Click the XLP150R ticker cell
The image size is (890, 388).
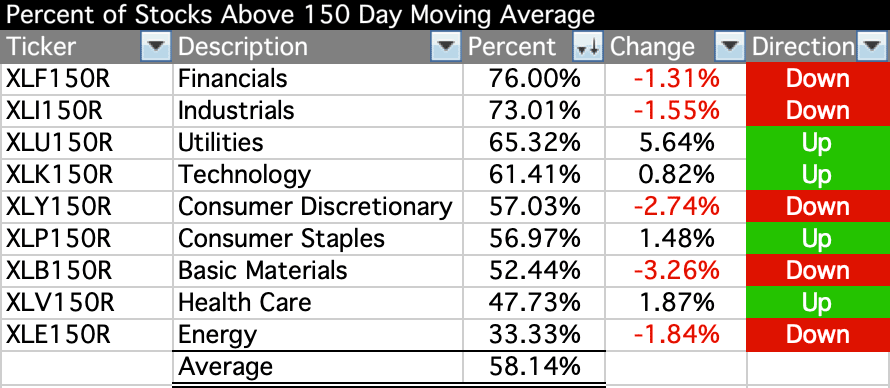click(87, 238)
